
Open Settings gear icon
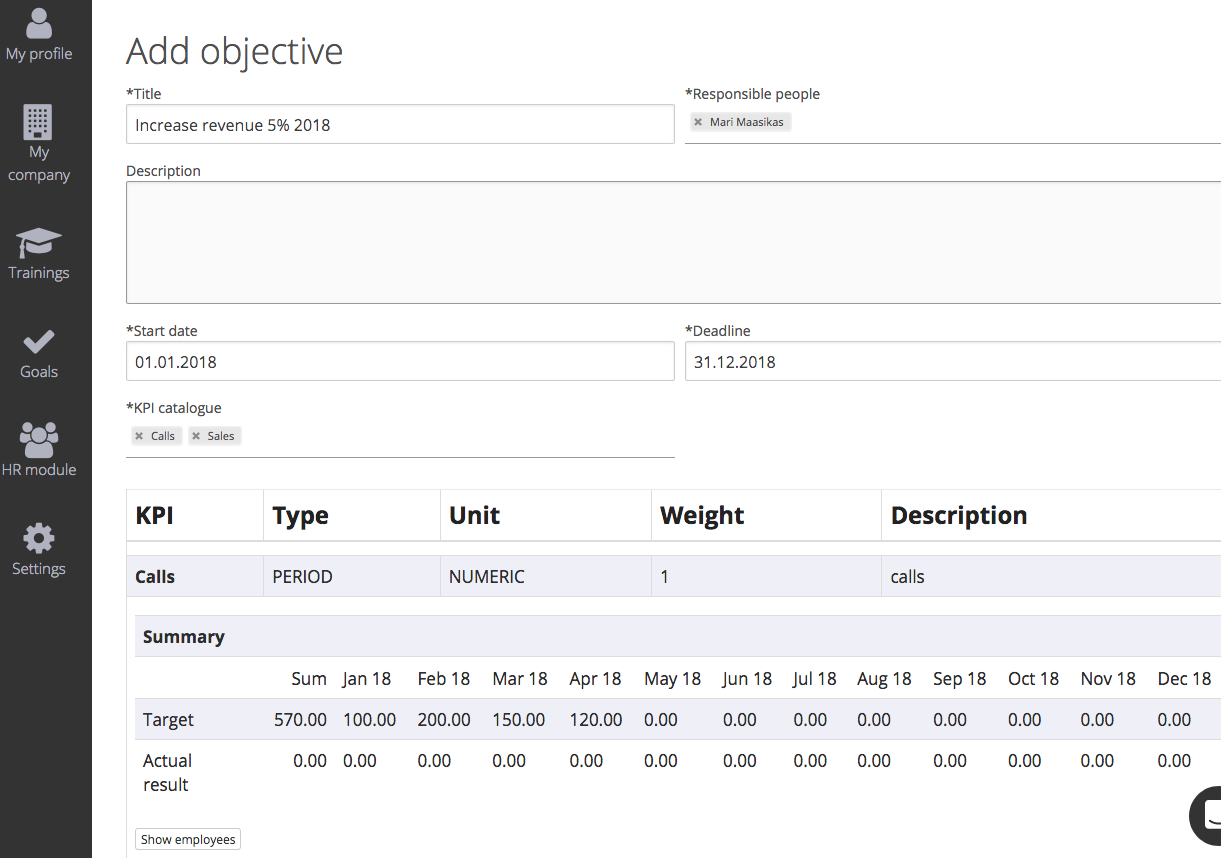pyautogui.click(x=39, y=538)
